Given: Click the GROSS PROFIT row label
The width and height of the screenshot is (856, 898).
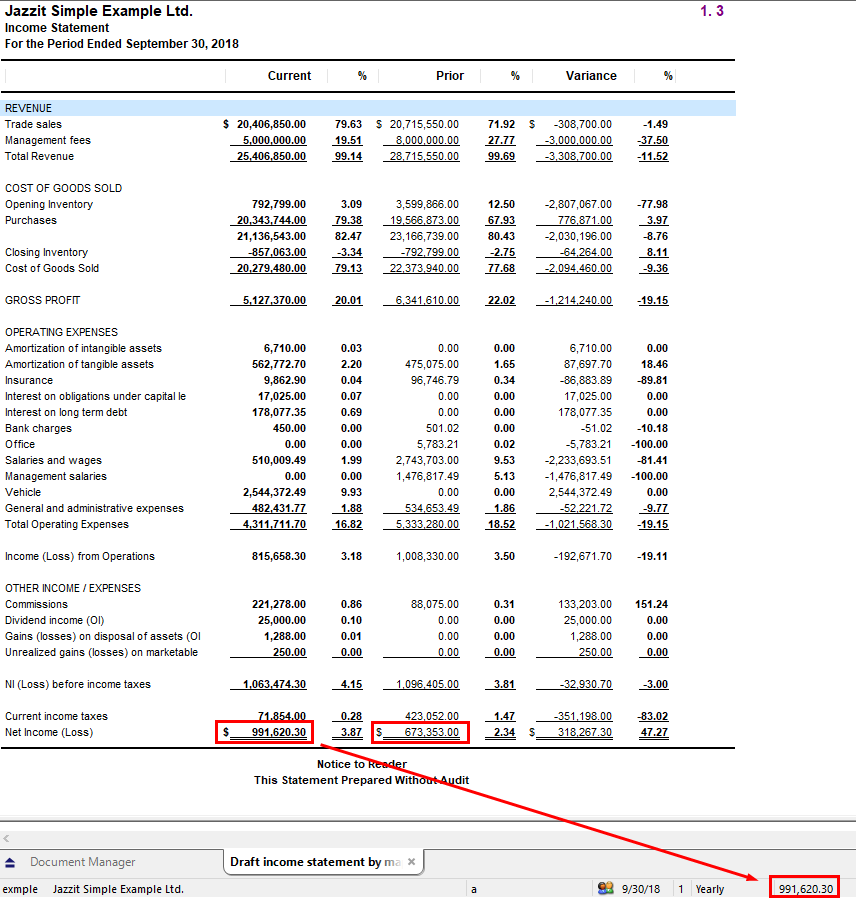Looking at the screenshot, I should pos(42,301).
